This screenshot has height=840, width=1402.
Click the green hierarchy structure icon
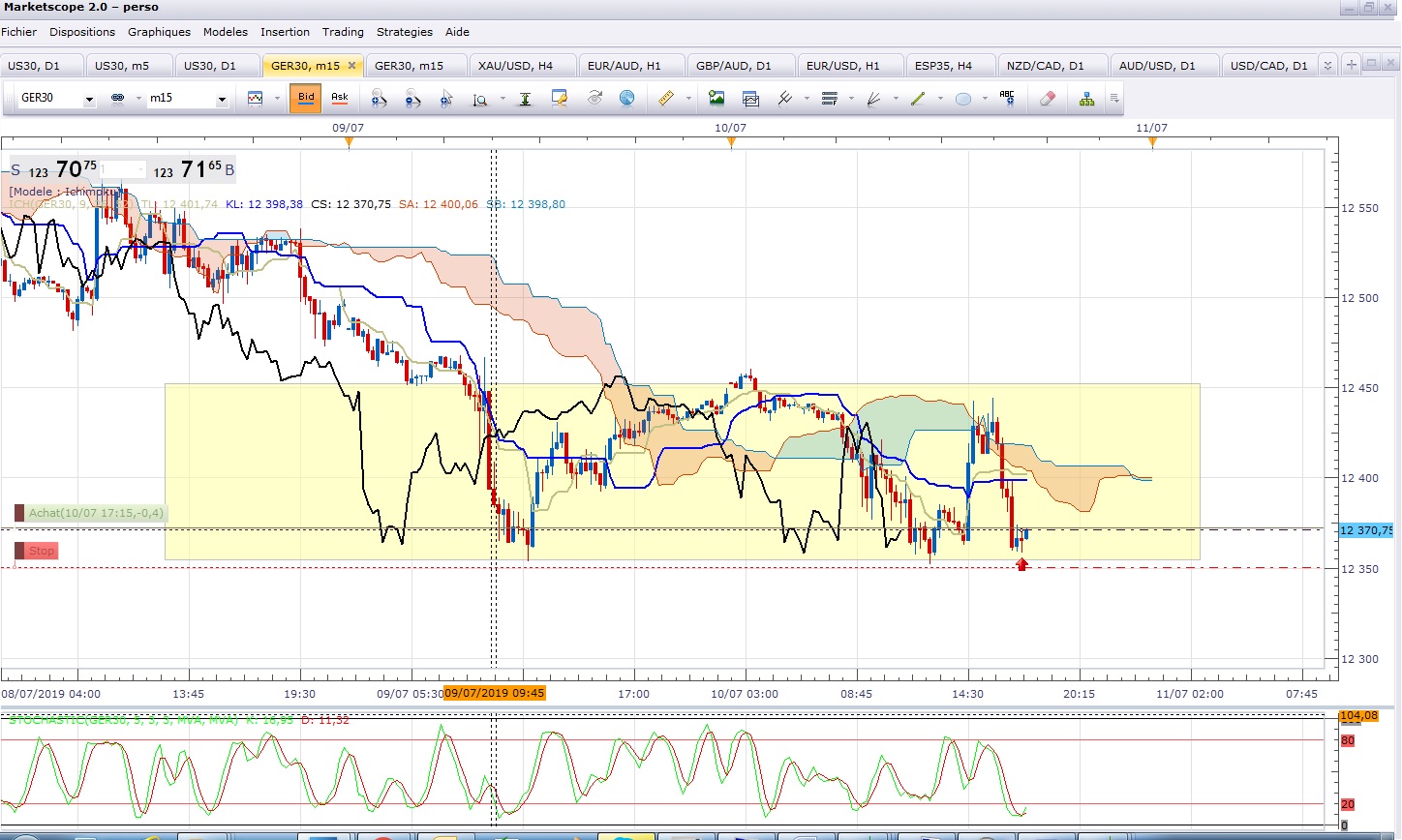1087,98
